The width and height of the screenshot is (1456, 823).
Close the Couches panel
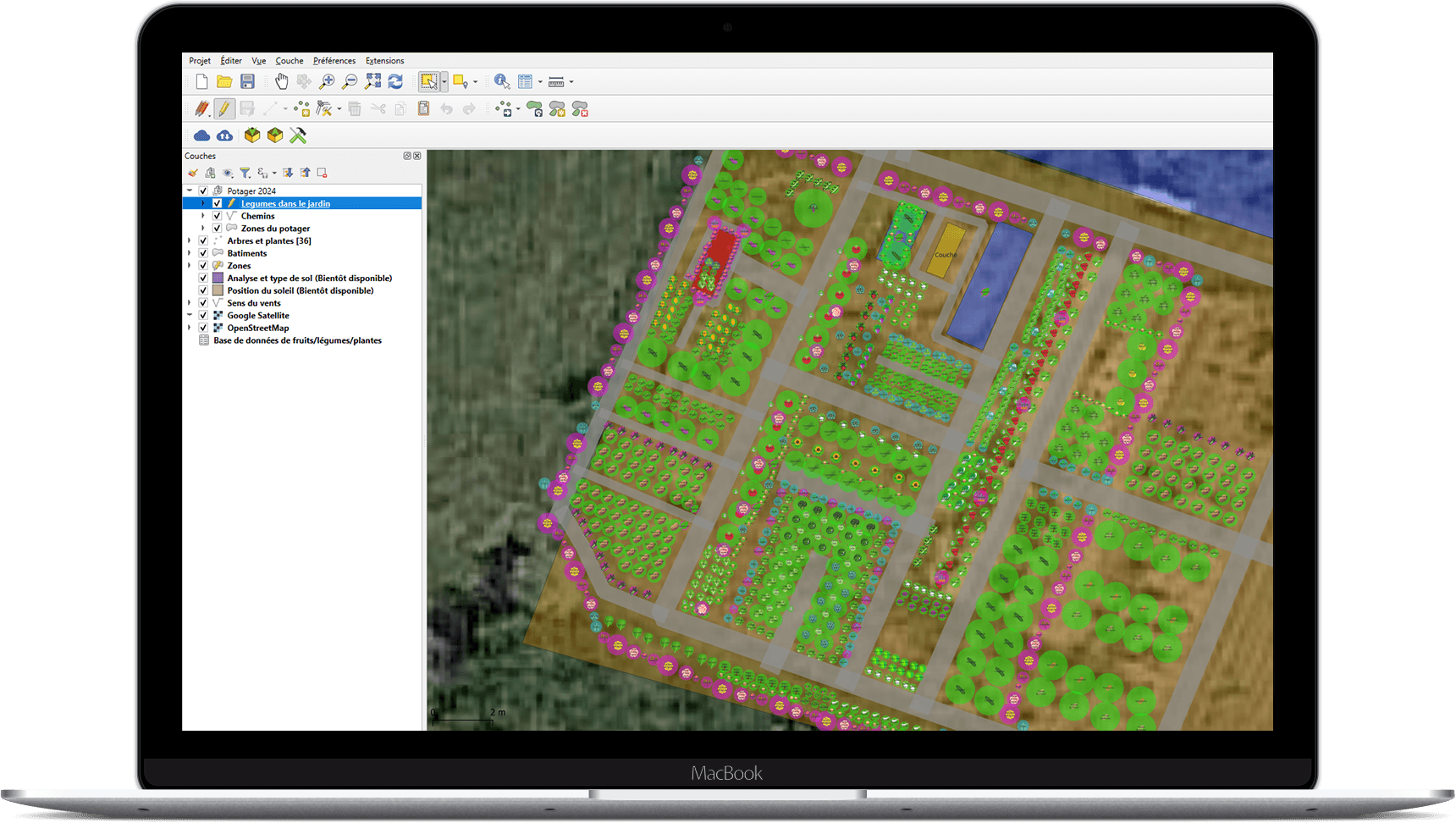pos(417,156)
